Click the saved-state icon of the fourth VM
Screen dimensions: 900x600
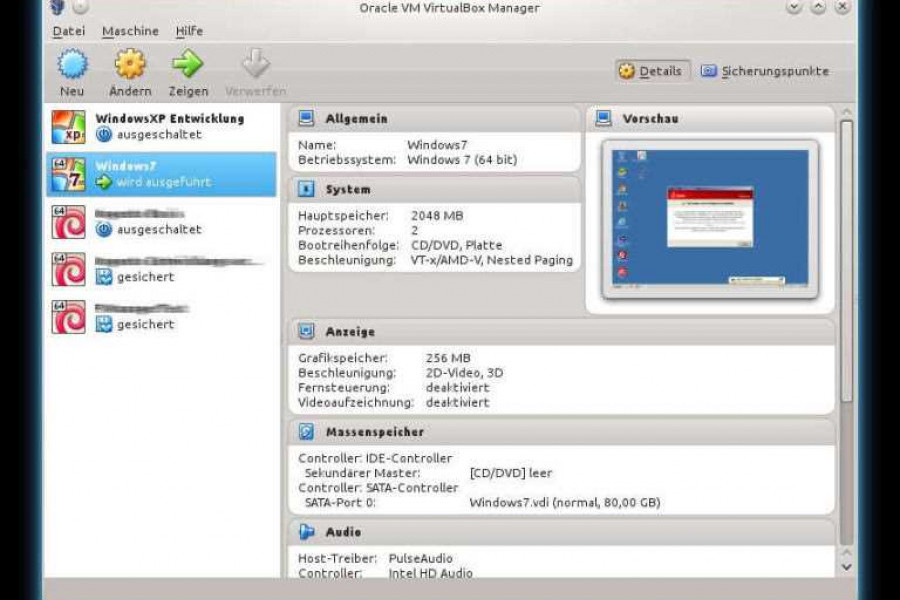[x=104, y=277]
